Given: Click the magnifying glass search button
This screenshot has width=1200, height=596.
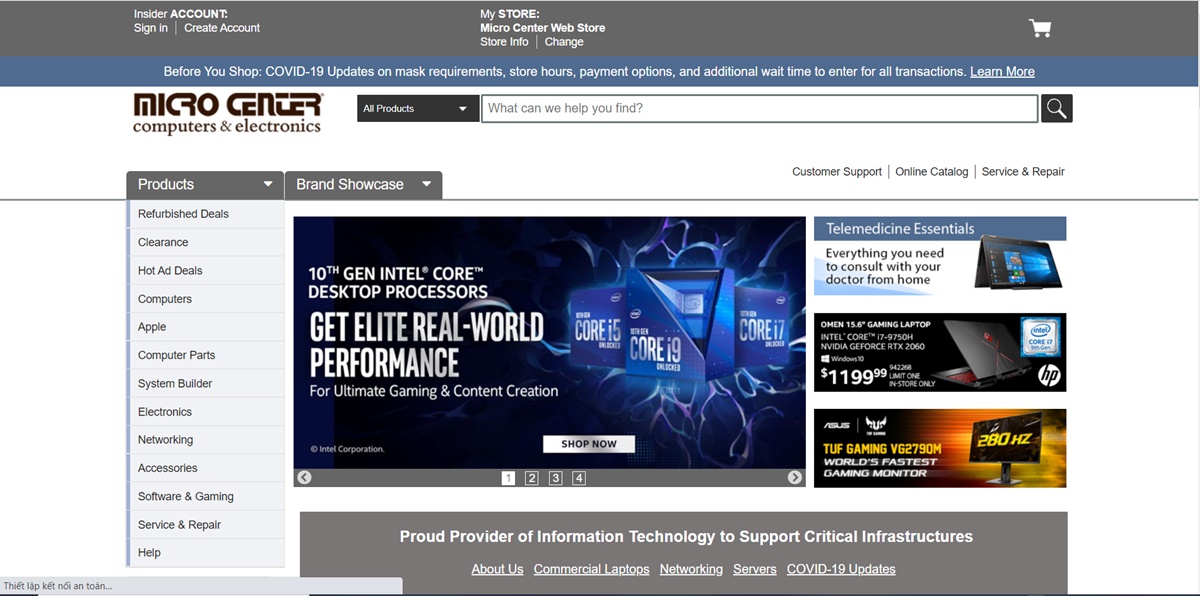Looking at the screenshot, I should point(1056,108).
